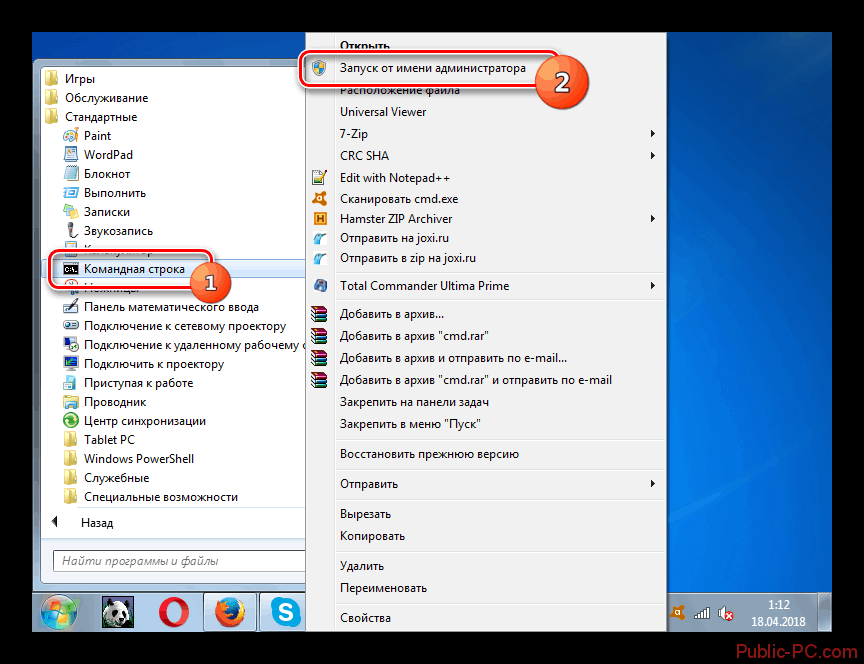Image resolution: width=864 pixels, height=664 pixels.
Task: Choose Run as administrator option
Action: click(432, 69)
